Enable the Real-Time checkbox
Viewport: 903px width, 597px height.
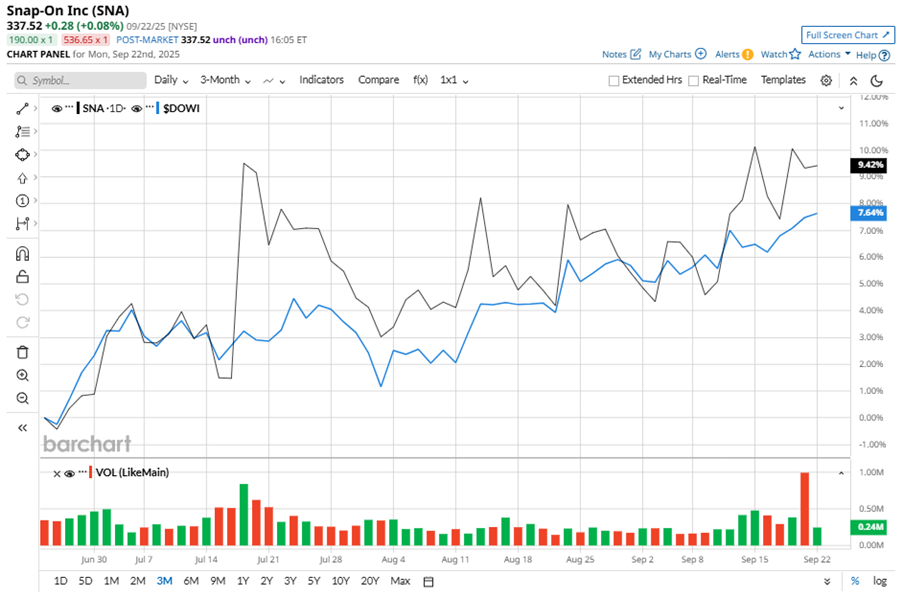[694, 81]
